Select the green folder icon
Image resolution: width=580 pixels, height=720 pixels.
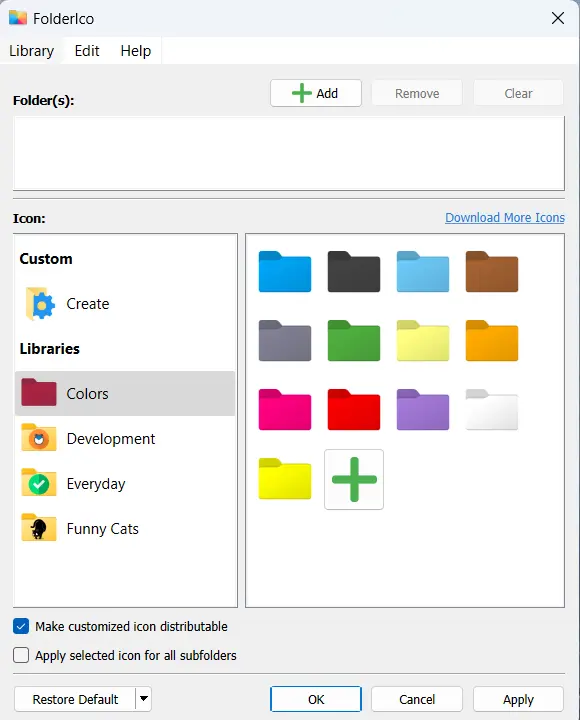(354, 340)
